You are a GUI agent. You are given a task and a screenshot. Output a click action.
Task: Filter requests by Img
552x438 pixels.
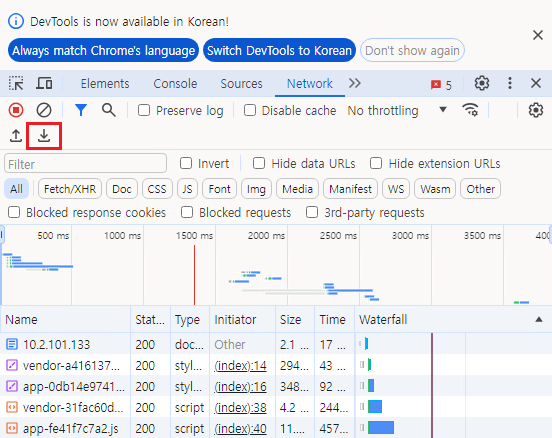[x=256, y=189]
